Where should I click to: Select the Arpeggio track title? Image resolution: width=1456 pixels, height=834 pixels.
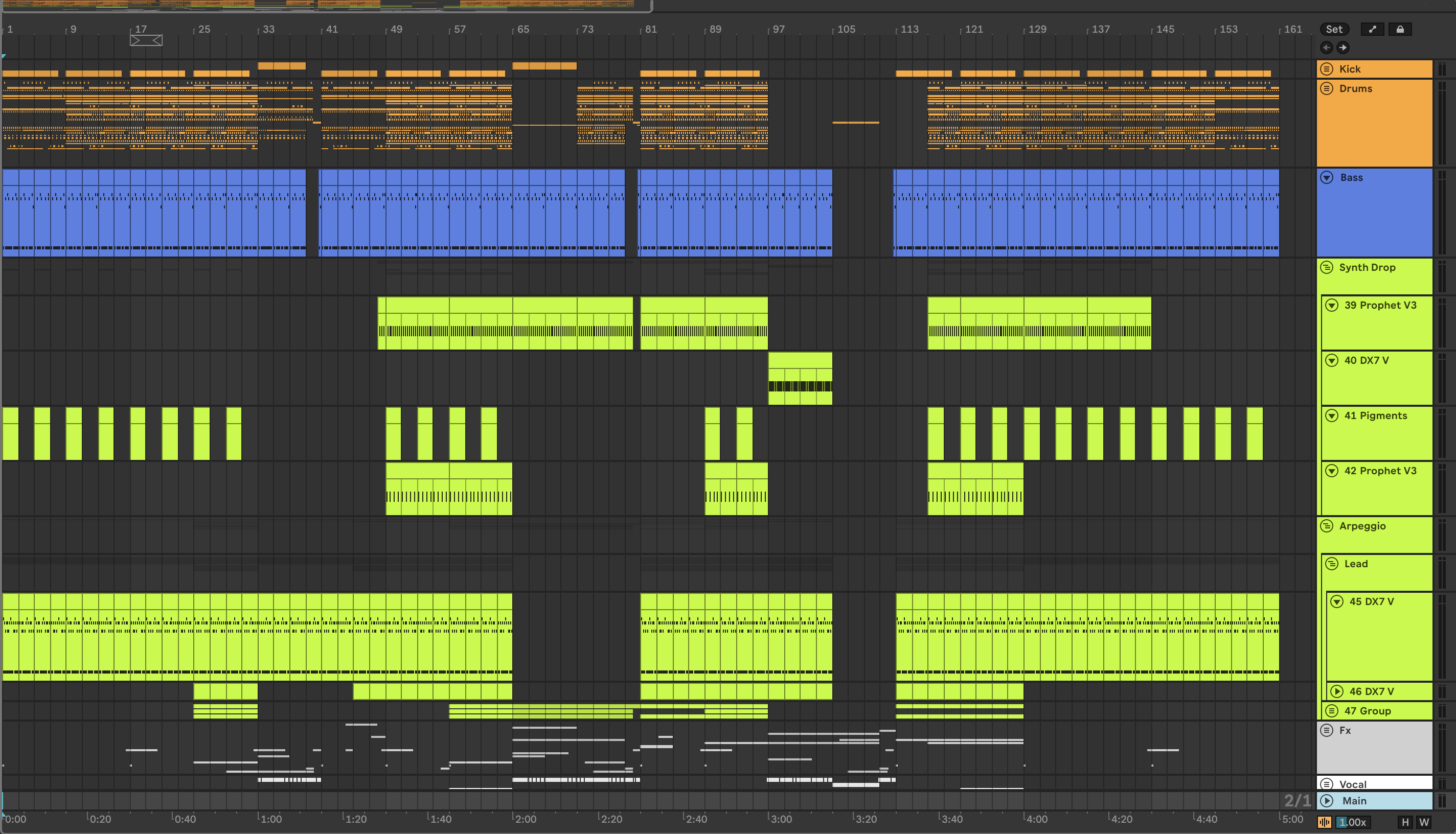click(1362, 526)
